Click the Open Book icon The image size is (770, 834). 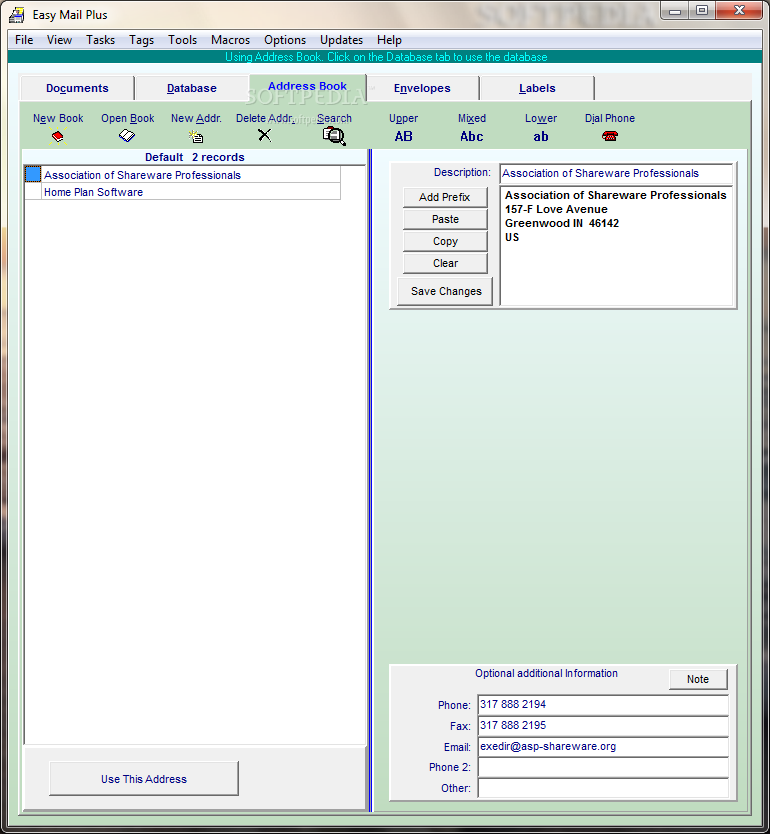click(x=127, y=136)
